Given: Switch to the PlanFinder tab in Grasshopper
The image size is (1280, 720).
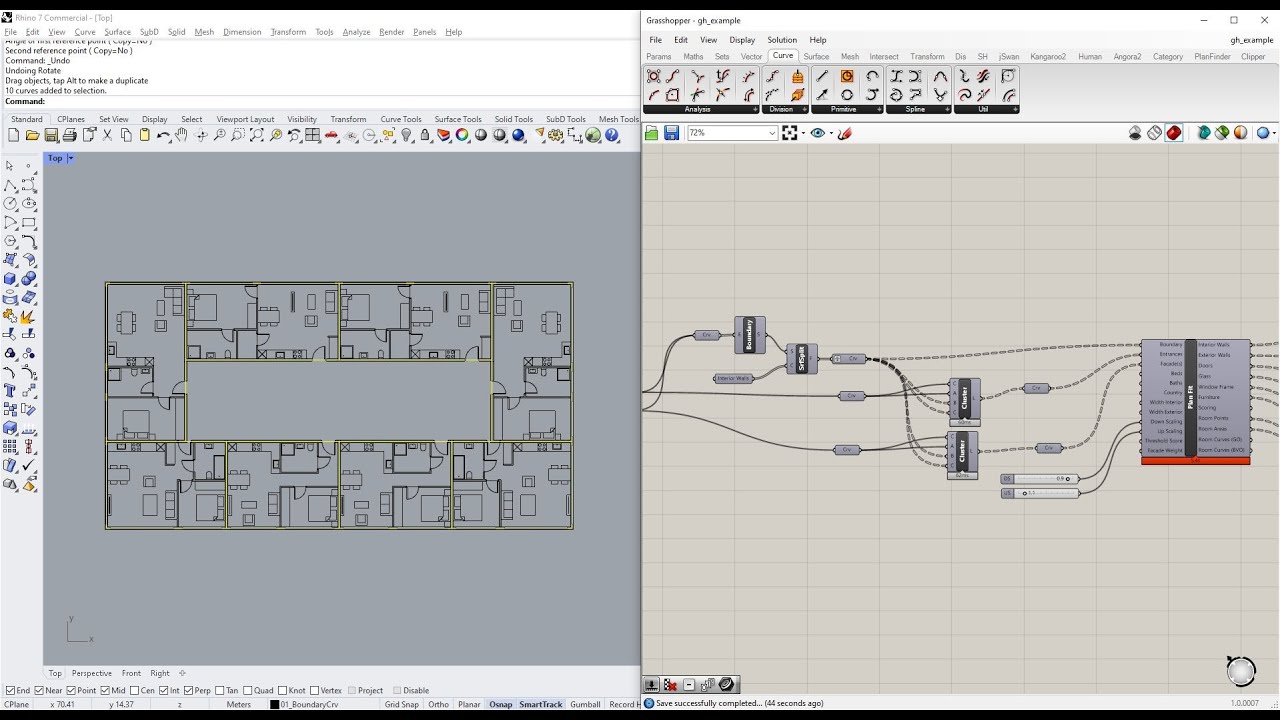Looking at the screenshot, I should pos(1212,57).
